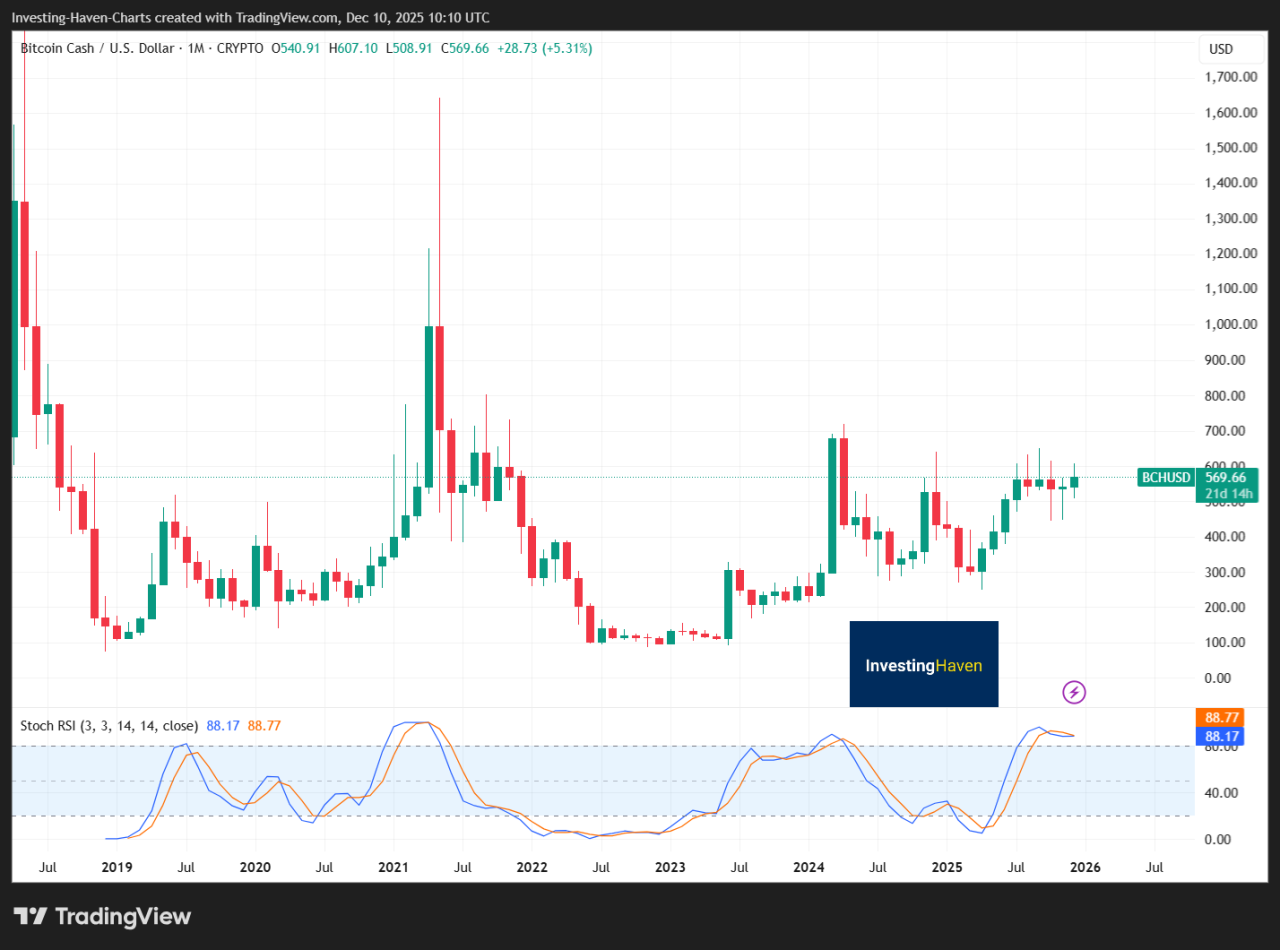Screen dimensions: 1280x950
Task: Select the Jul label near 2025 on the axis
Action: pos(1016,868)
